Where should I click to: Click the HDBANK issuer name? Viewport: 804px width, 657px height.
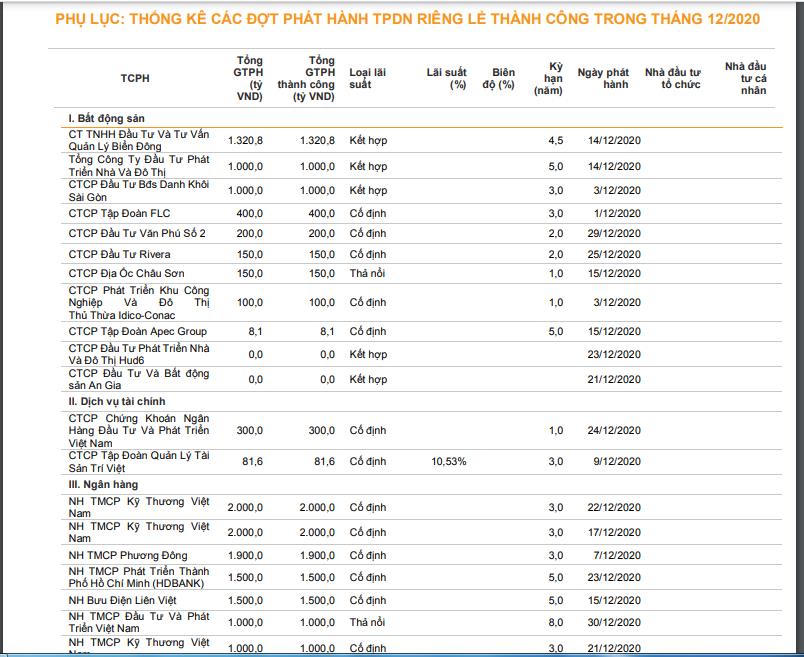(x=139, y=577)
